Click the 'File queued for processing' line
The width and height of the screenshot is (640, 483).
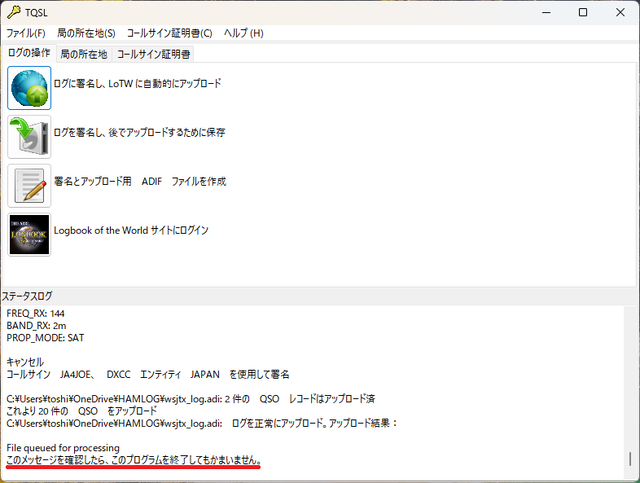click(63, 448)
